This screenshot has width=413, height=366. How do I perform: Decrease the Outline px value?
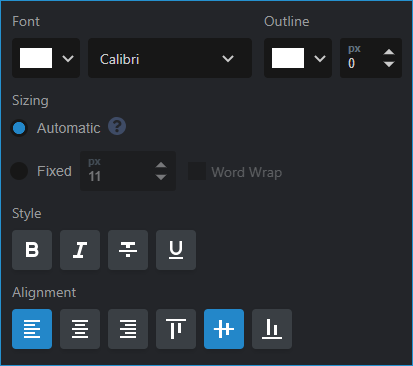click(389, 64)
